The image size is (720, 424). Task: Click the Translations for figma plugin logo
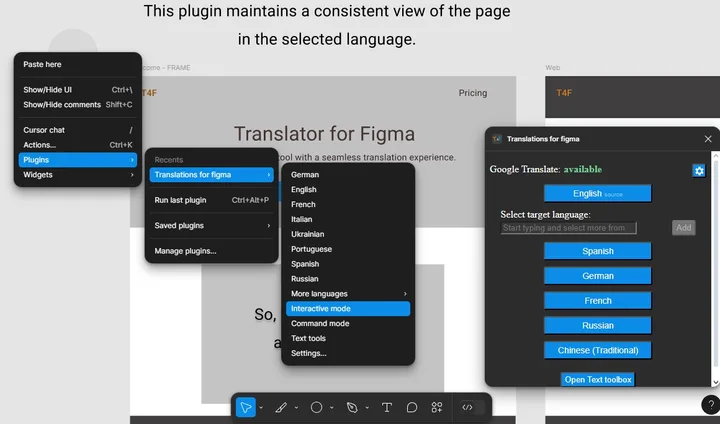click(x=497, y=139)
